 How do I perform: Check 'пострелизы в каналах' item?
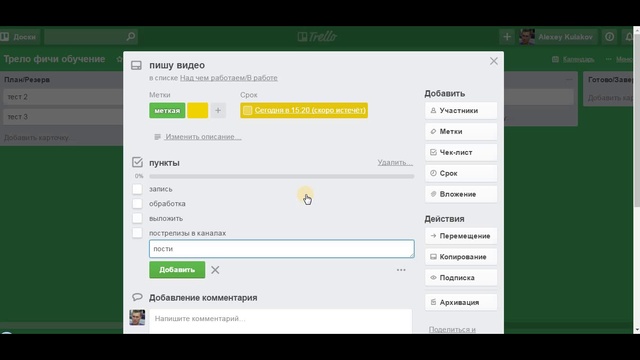click(x=137, y=233)
